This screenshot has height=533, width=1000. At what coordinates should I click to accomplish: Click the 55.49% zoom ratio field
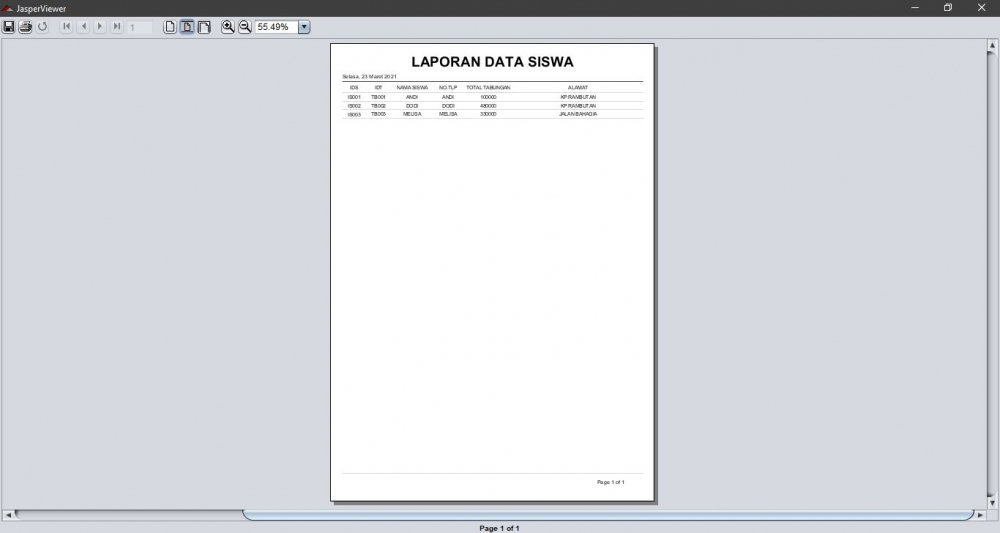pos(276,27)
